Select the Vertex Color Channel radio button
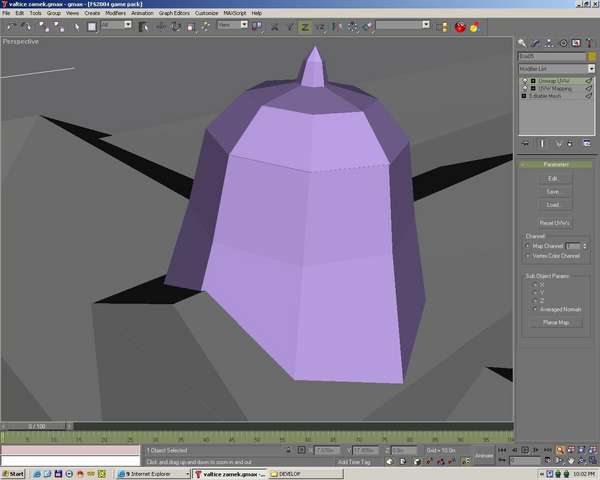Viewport: 600px width, 480px height. coord(527,256)
